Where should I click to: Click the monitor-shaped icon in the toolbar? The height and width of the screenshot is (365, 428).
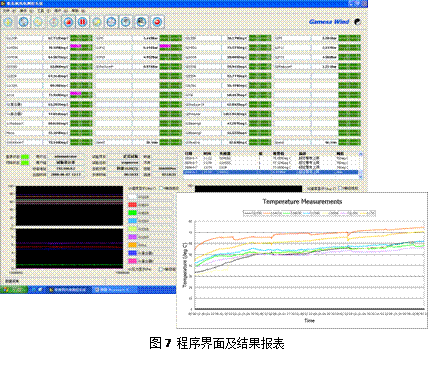pos(142,22)
